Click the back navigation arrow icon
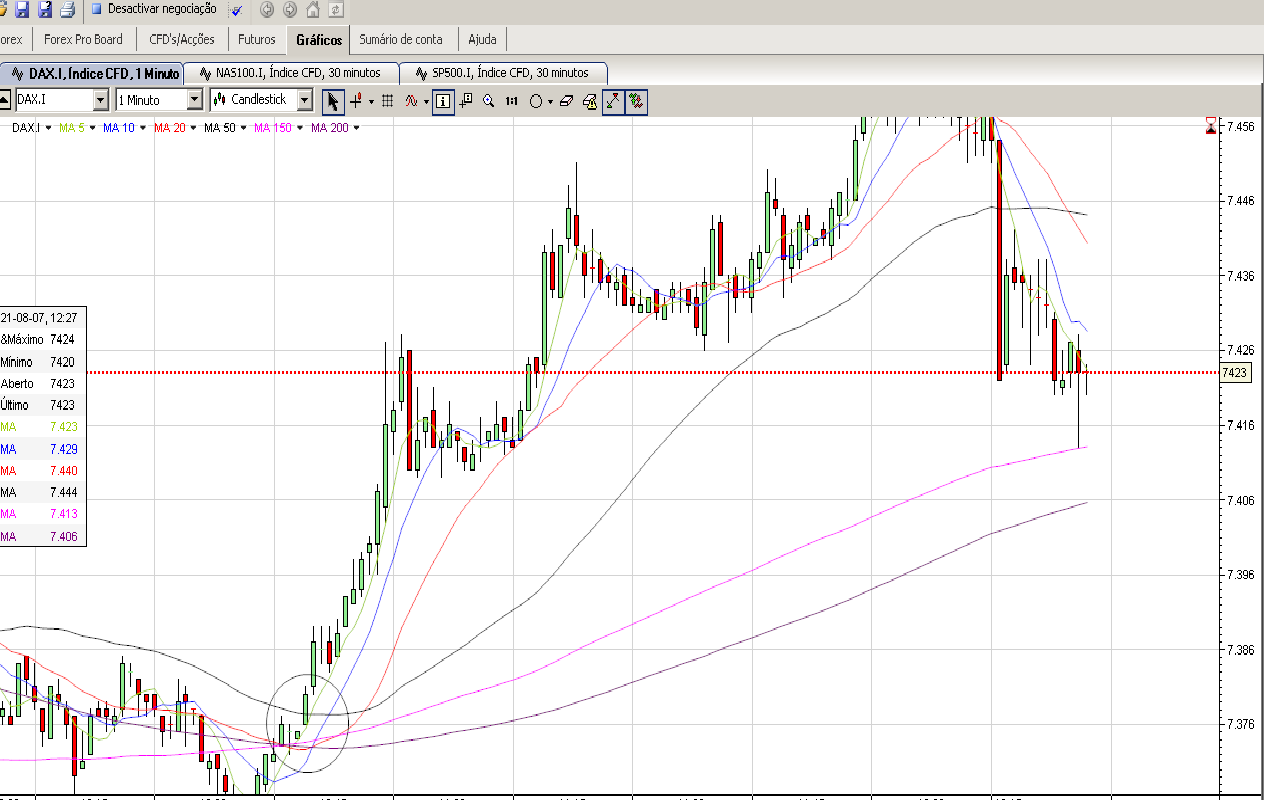Screen dimensions: 1280x800 coord(266,10)
